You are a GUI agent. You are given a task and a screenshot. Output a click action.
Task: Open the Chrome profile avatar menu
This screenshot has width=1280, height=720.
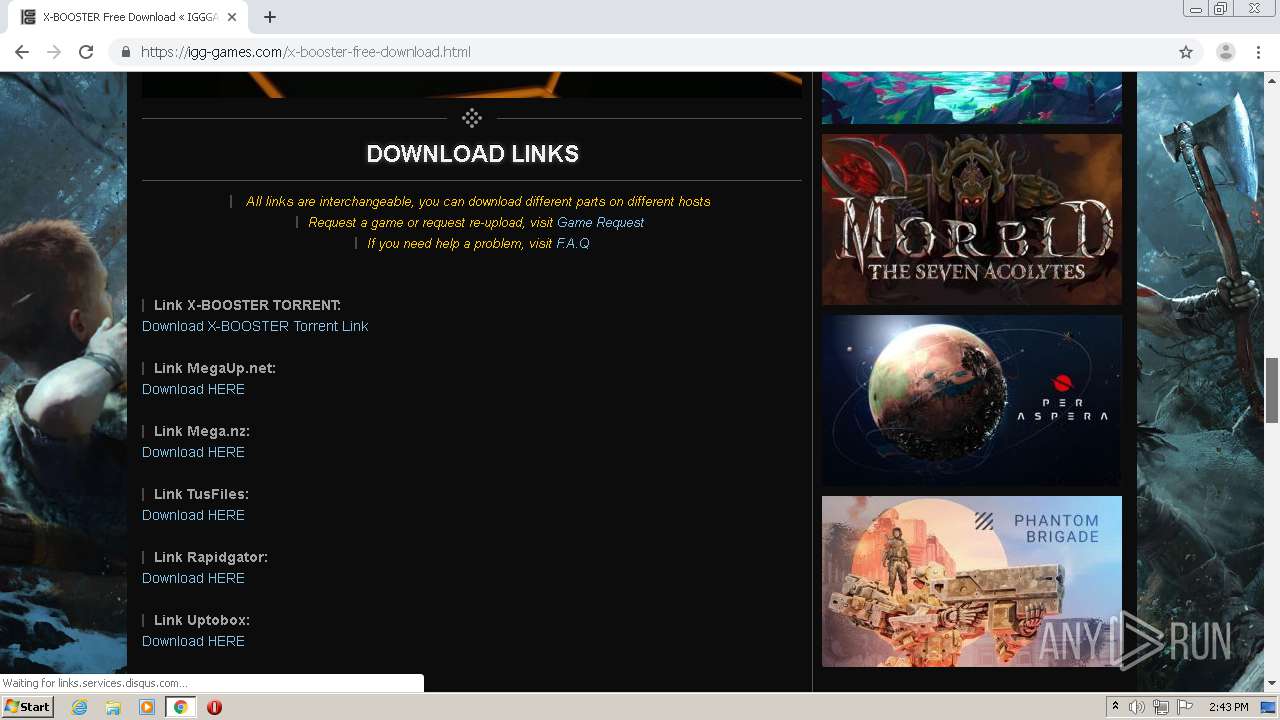[x=1225, y=52]
